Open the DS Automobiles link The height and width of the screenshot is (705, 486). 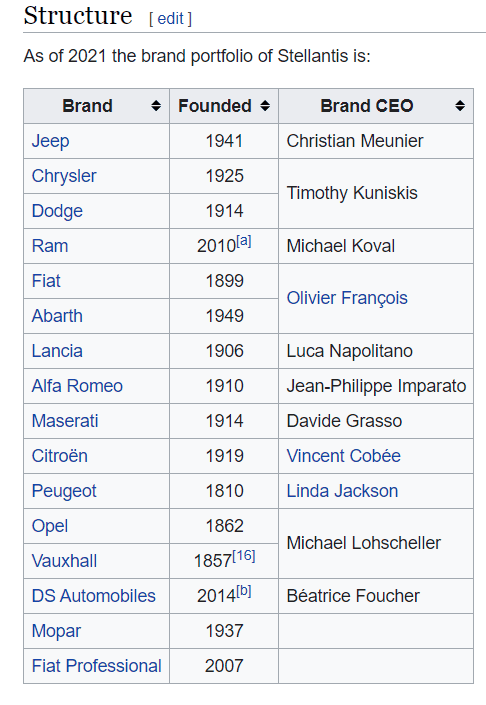pos(94,596)
